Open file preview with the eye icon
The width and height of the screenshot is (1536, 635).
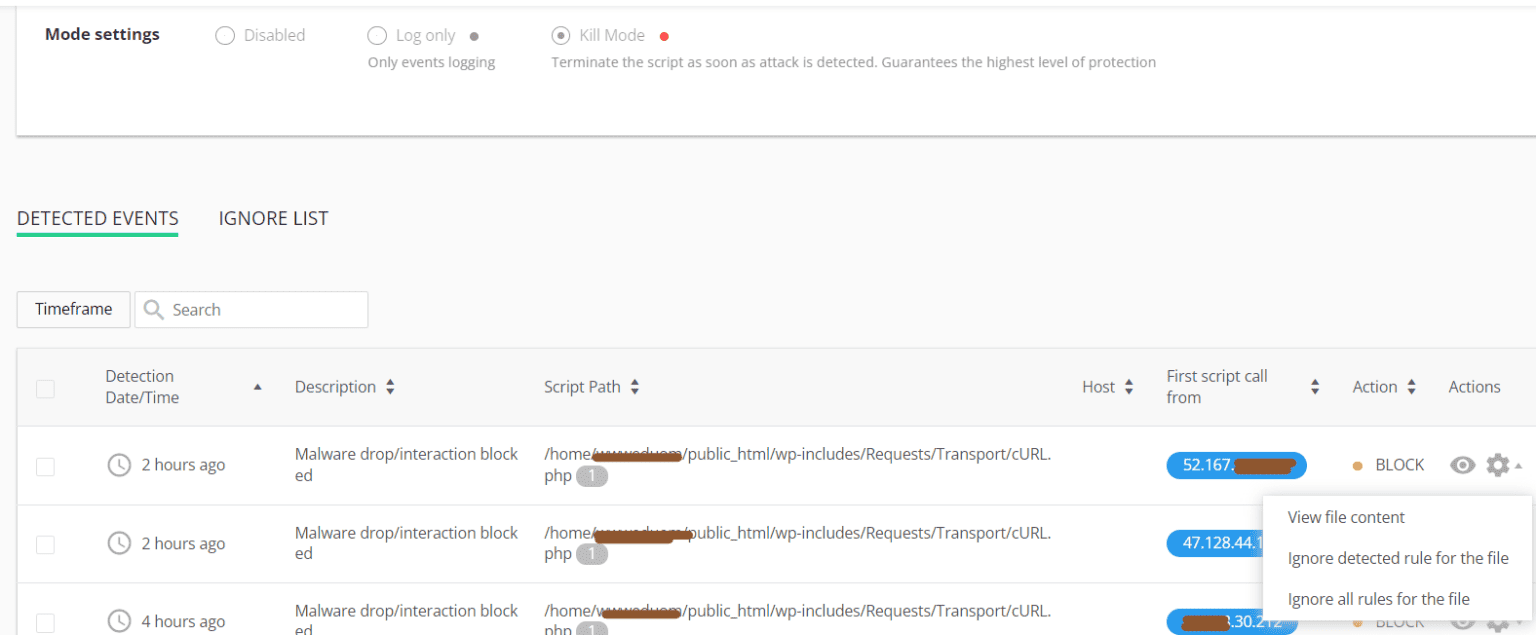(1463, 464)
